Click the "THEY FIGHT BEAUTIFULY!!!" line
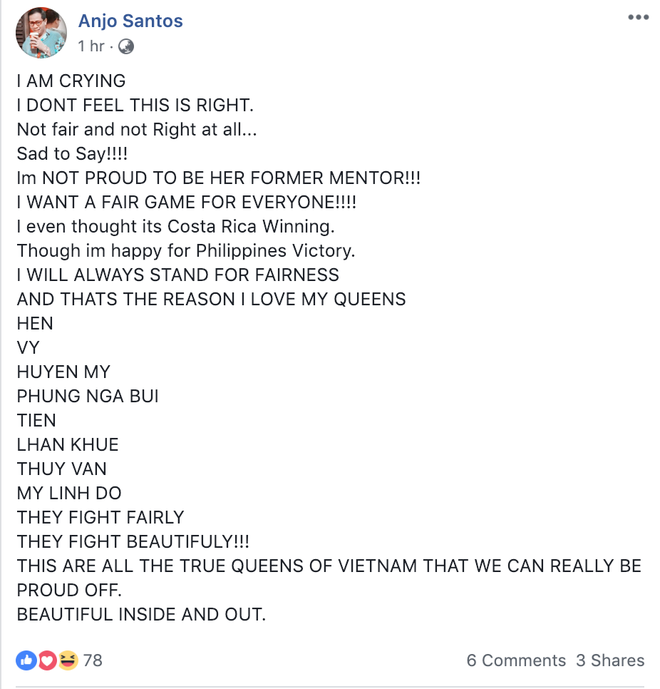 click(133, 541)
